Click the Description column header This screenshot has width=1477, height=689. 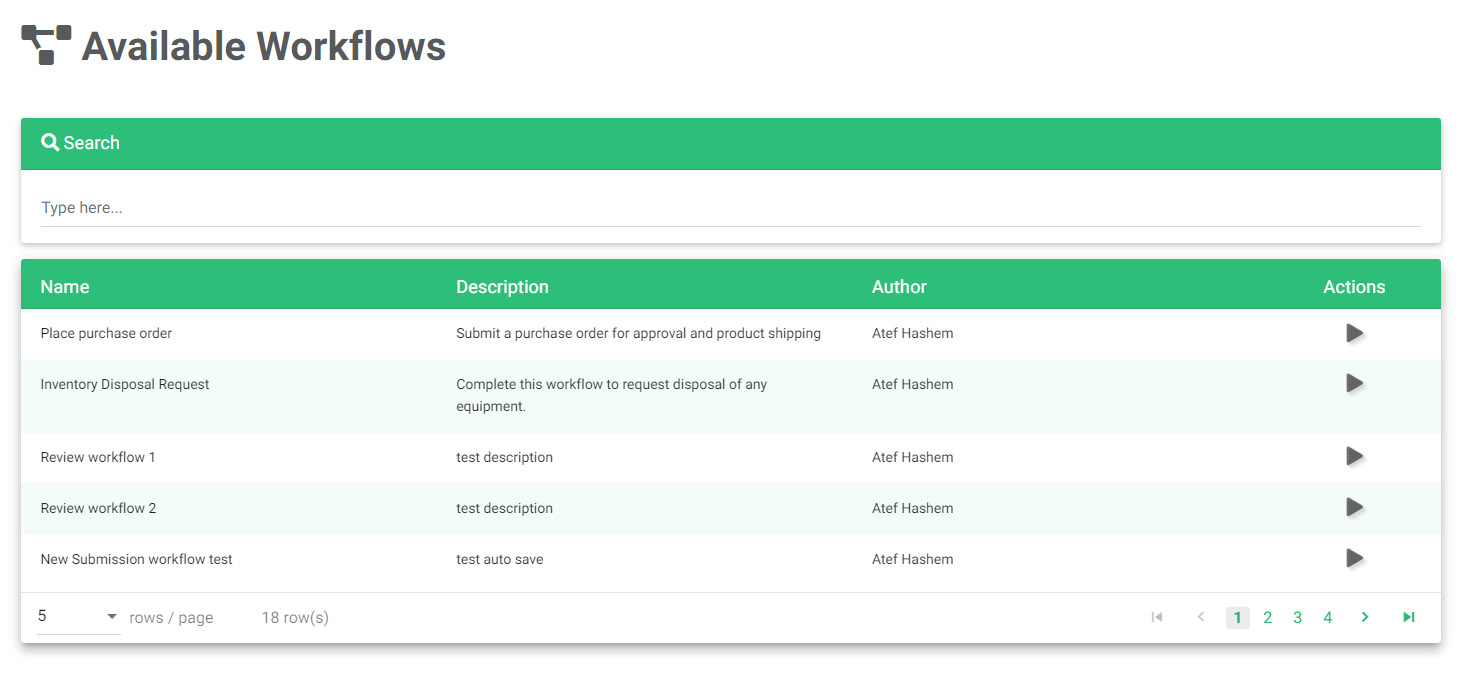pos(502,286)
